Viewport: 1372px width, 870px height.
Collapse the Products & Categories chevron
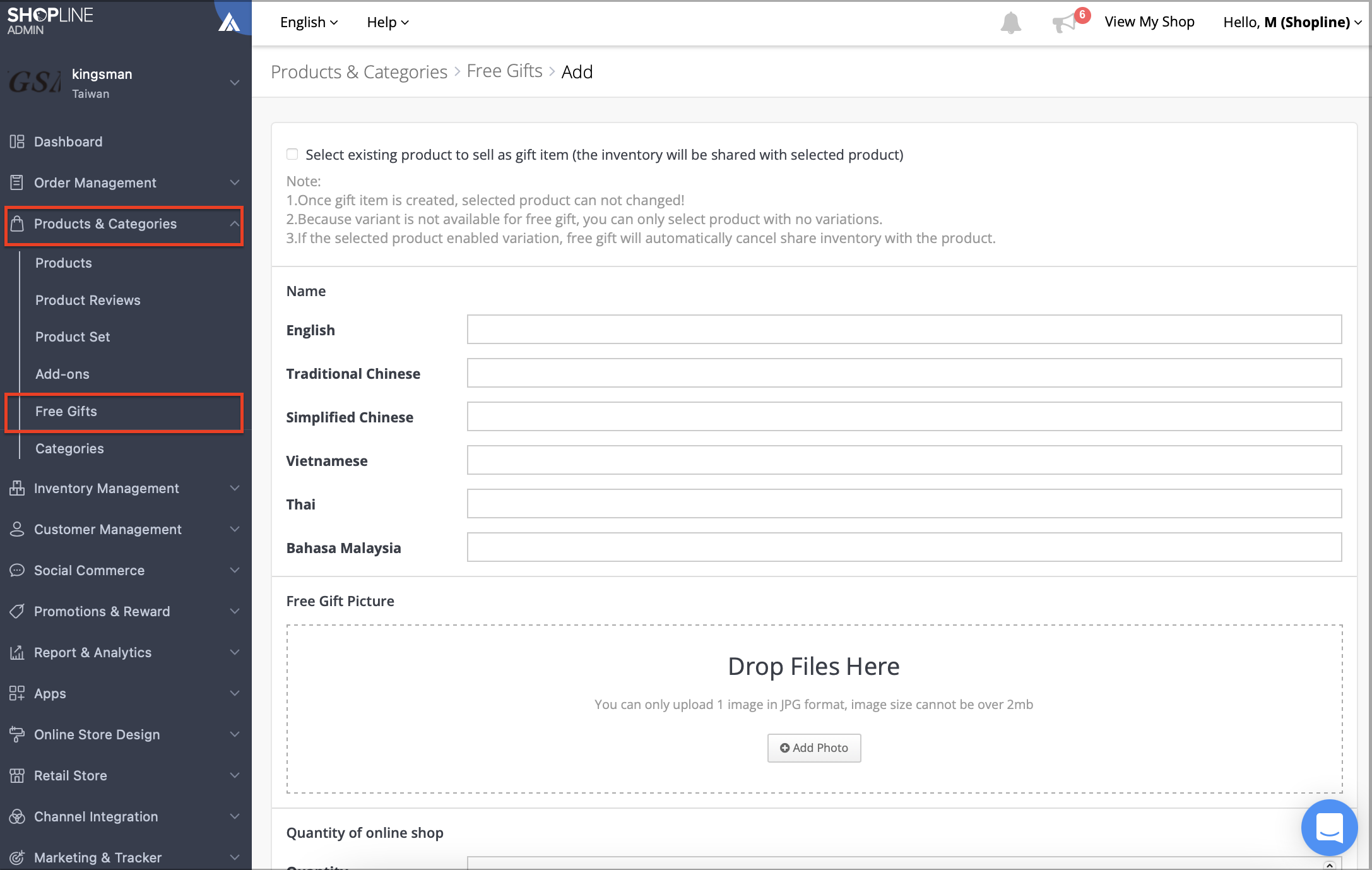tap(235, 223)
